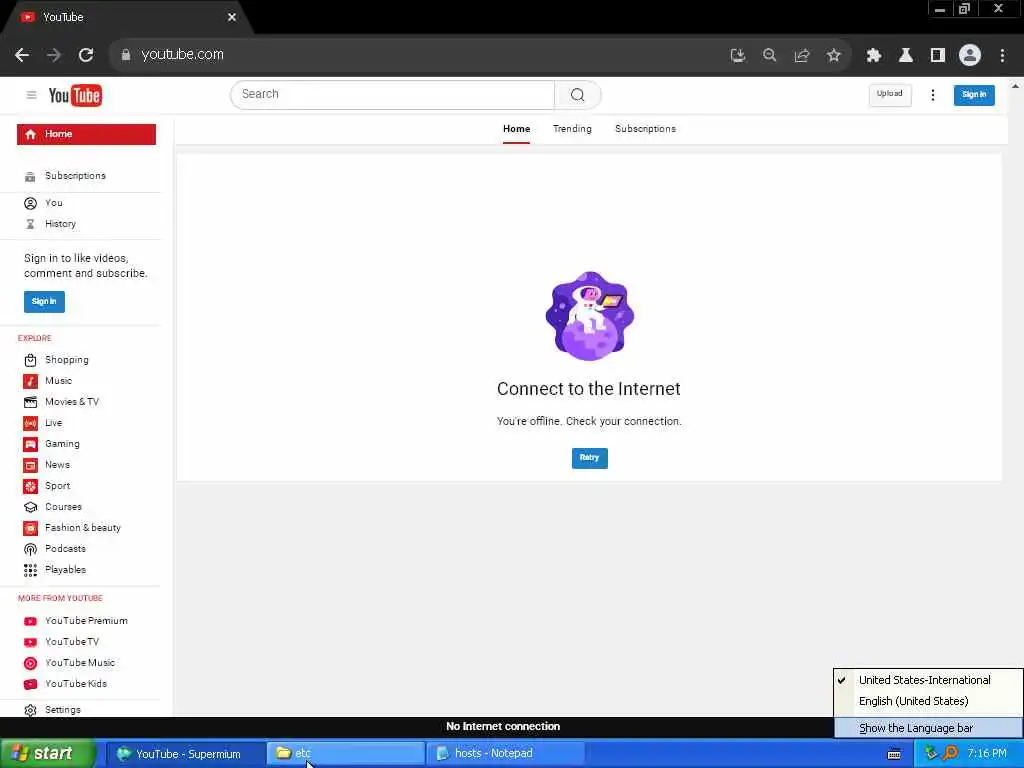Click the forward navigation arrow
This screenshot has height=768, width=1024.
pyautogui.click(x=54, y=55)
